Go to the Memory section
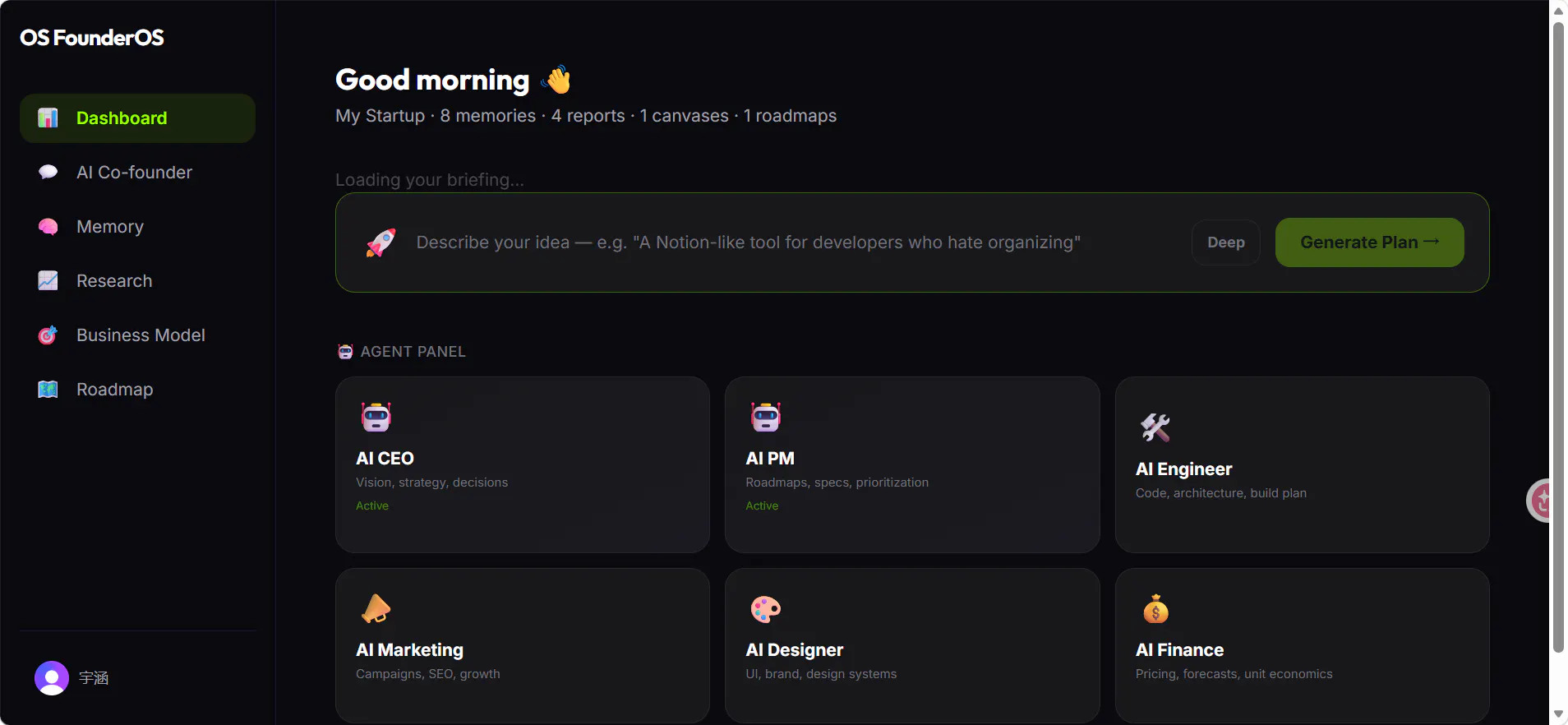The height and width of the screenshot is (725, 1568). [137, 227]
